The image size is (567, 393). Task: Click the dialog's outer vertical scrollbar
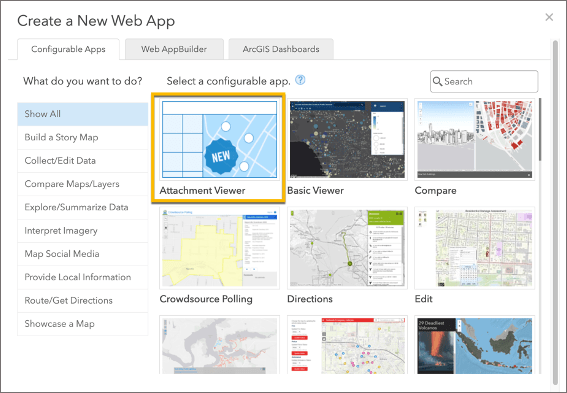(x=555, y=213)
